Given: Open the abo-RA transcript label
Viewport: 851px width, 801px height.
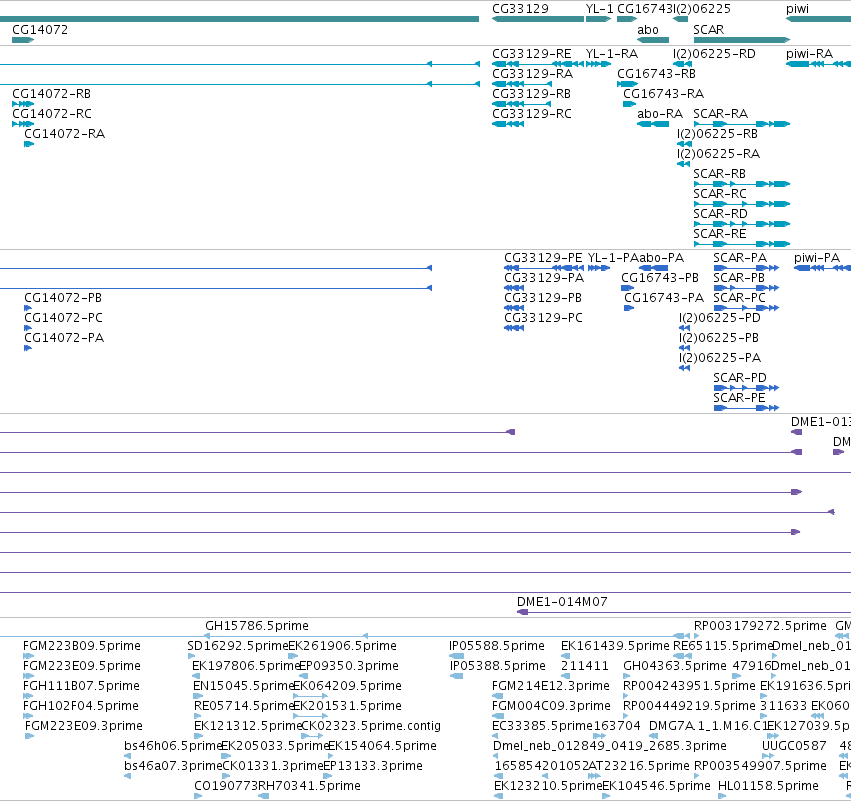Looking at the screenshot, I should [659, 114].
